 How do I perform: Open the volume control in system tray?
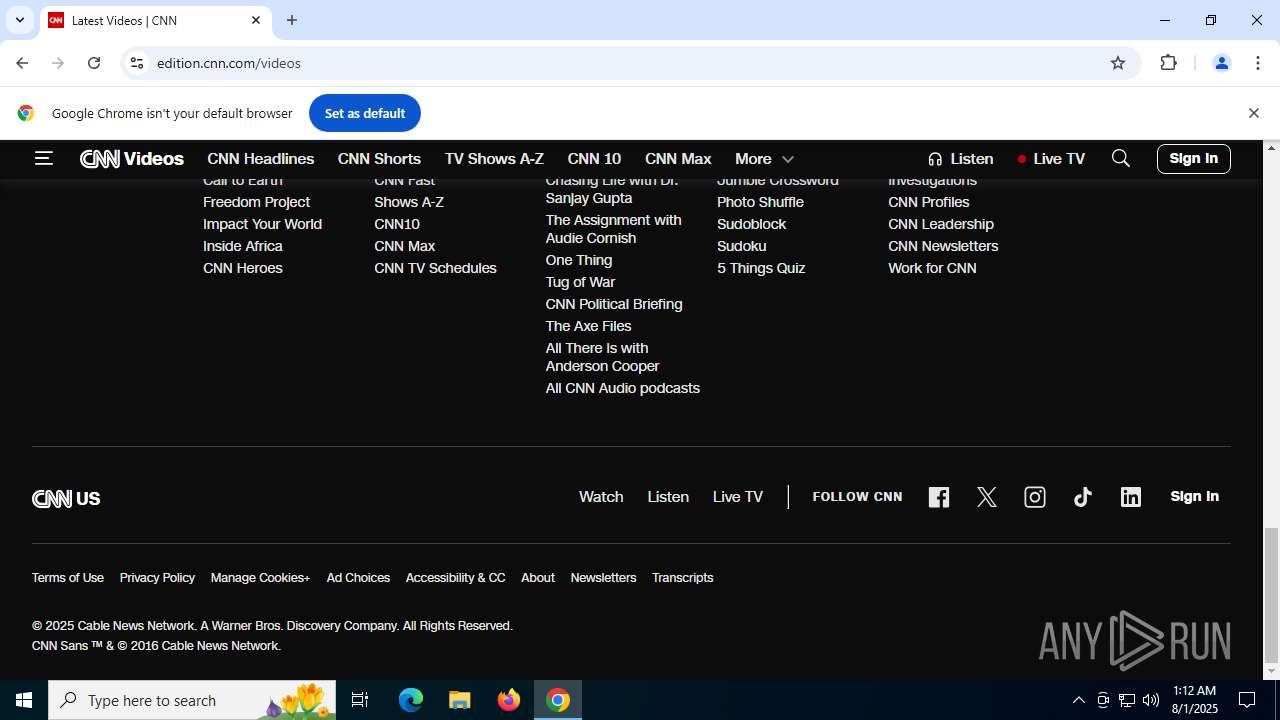[x=1150, y=700]
